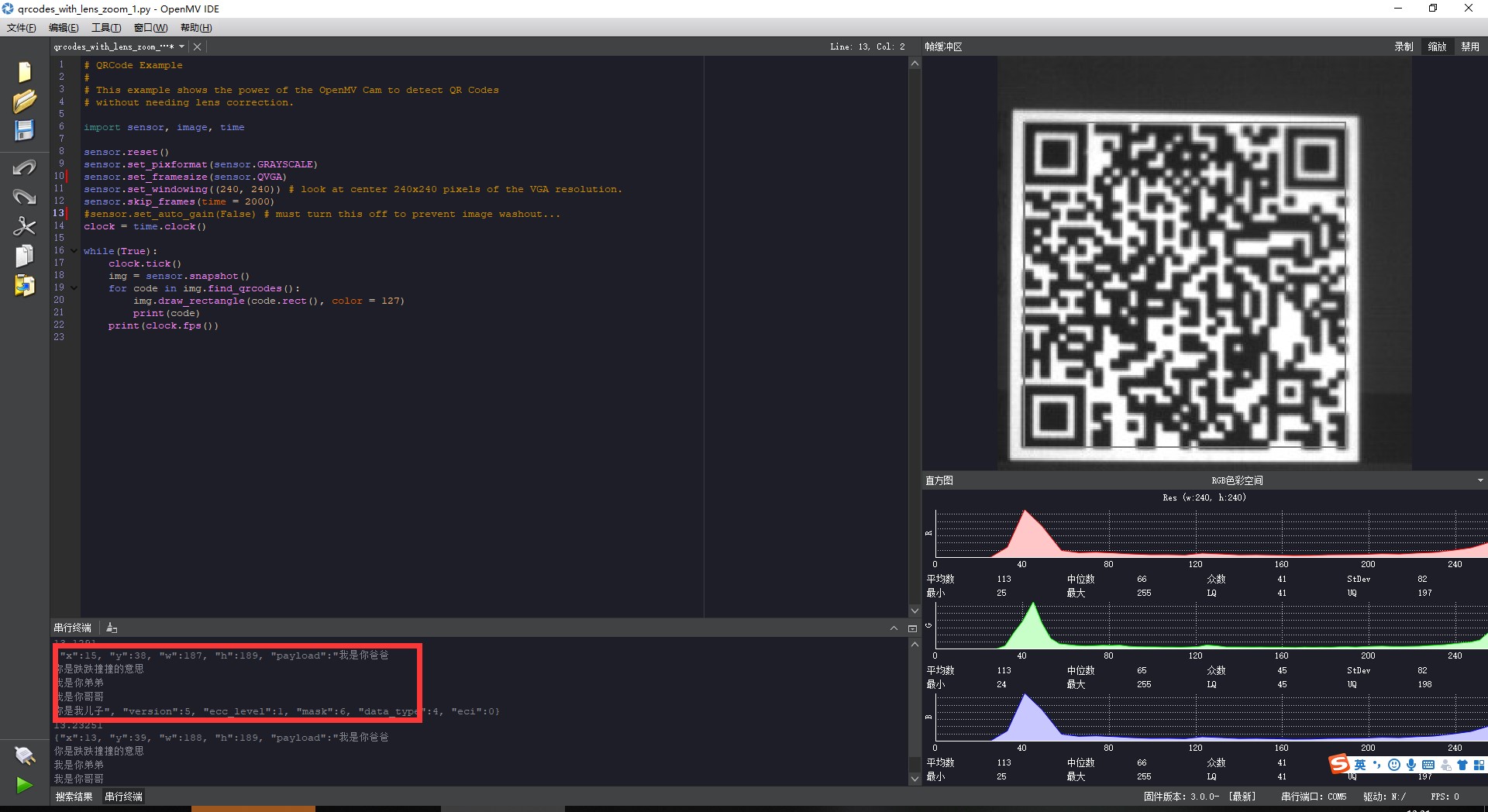
Task: Click the Sogou soft keyboard icon
Action: click(x=1428, y=765)
